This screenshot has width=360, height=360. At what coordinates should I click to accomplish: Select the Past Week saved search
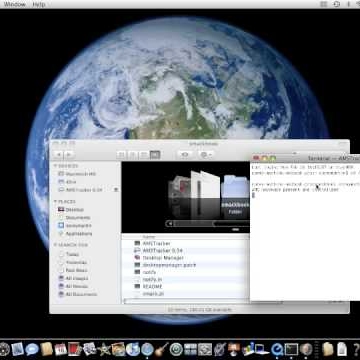click(73, 270)
